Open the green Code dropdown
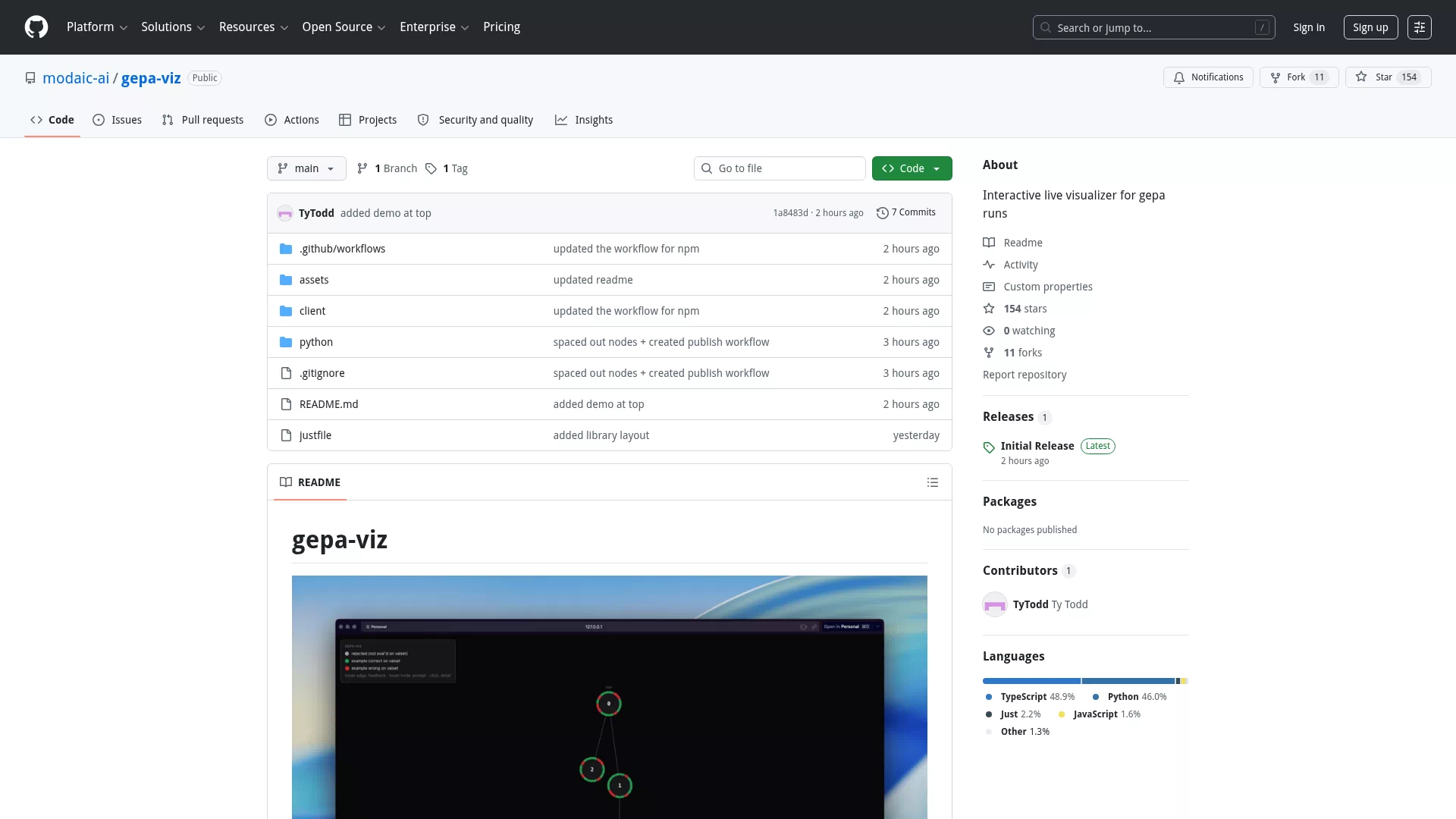Viewport: 1456px width, 819px height. (x=912, y=168)
